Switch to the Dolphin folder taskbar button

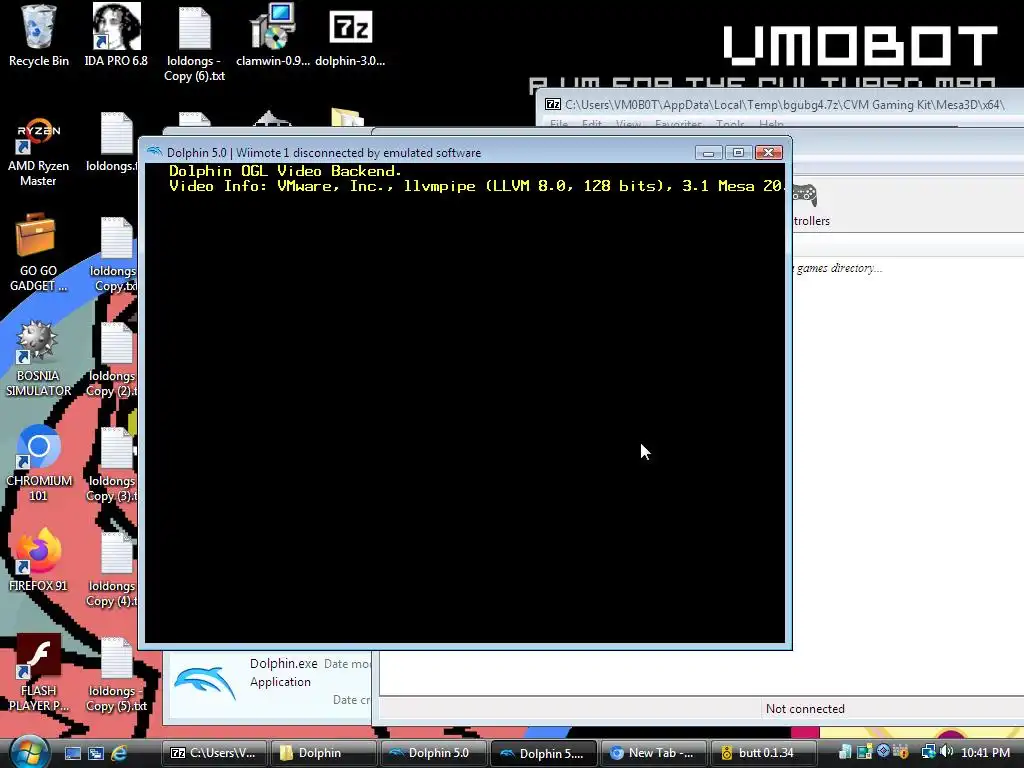(x=323, y=753)
